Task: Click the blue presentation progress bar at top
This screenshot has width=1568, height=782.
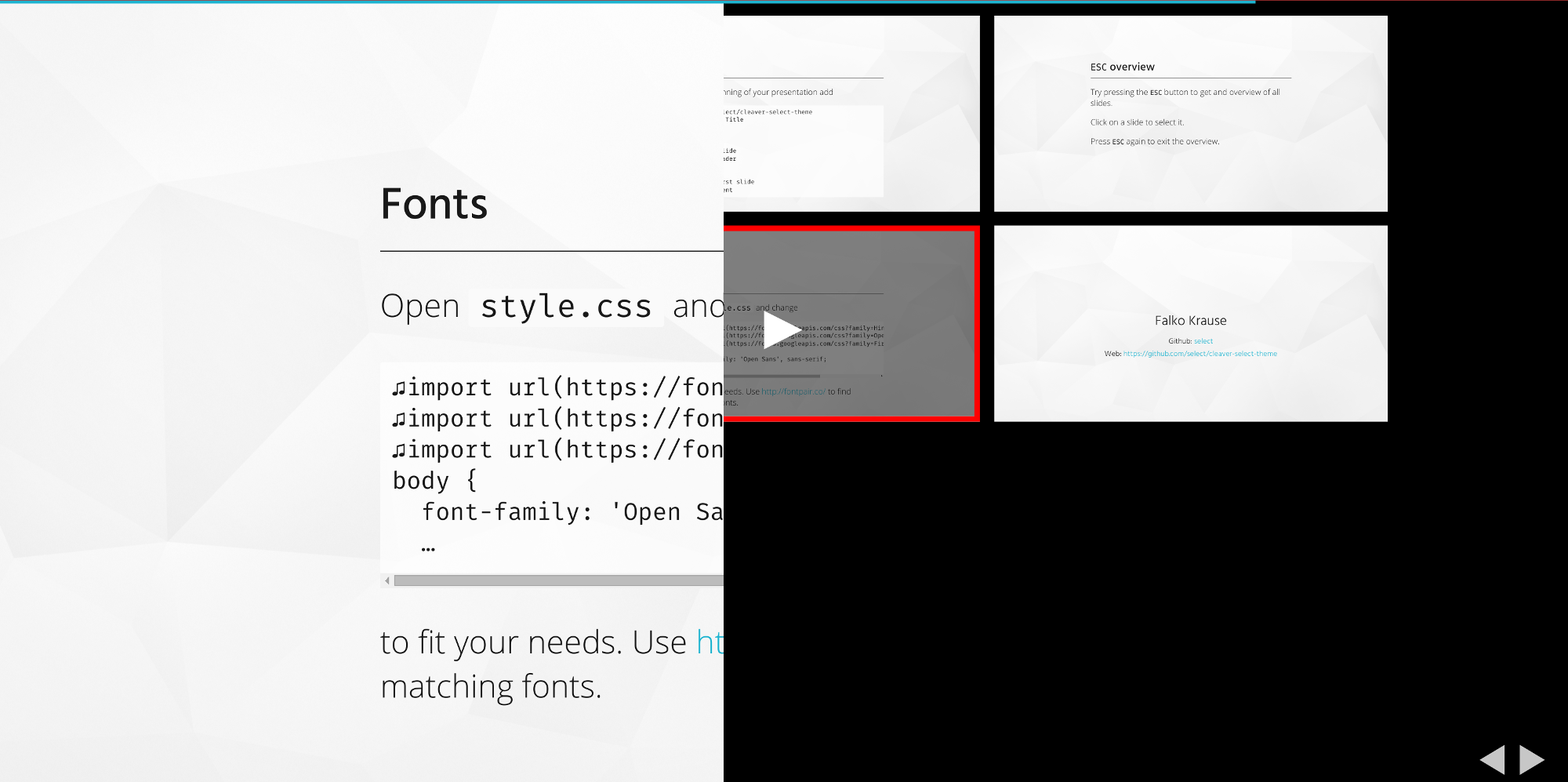Action: click(627, 2)
